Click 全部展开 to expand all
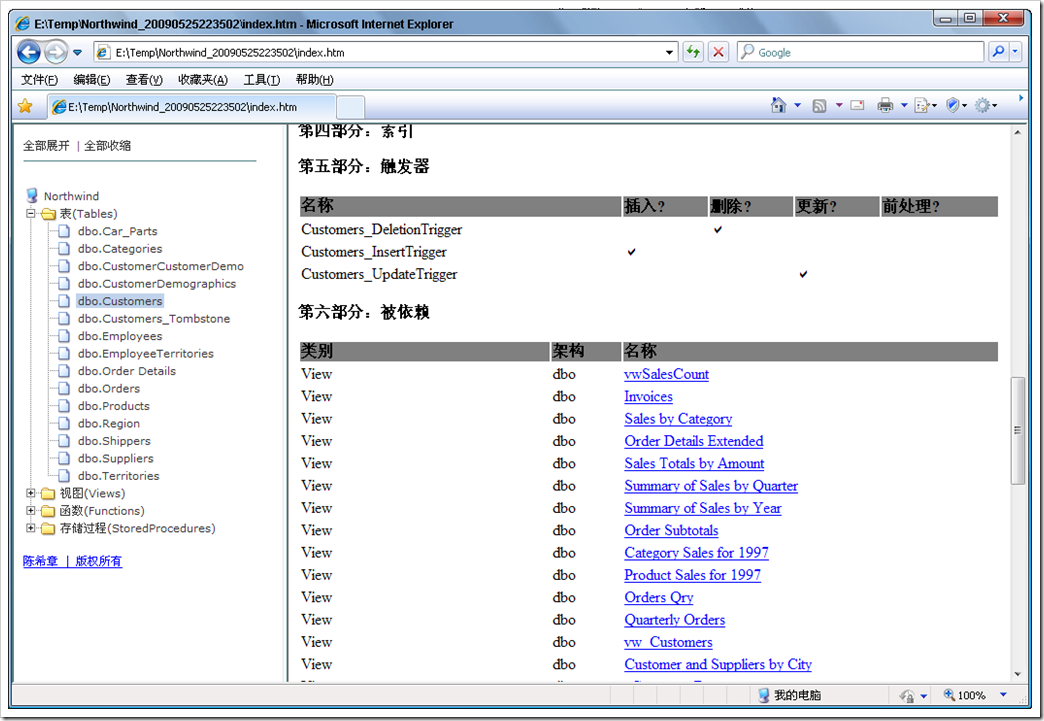This screenshot has height=721, width=1044. point(46,146)
